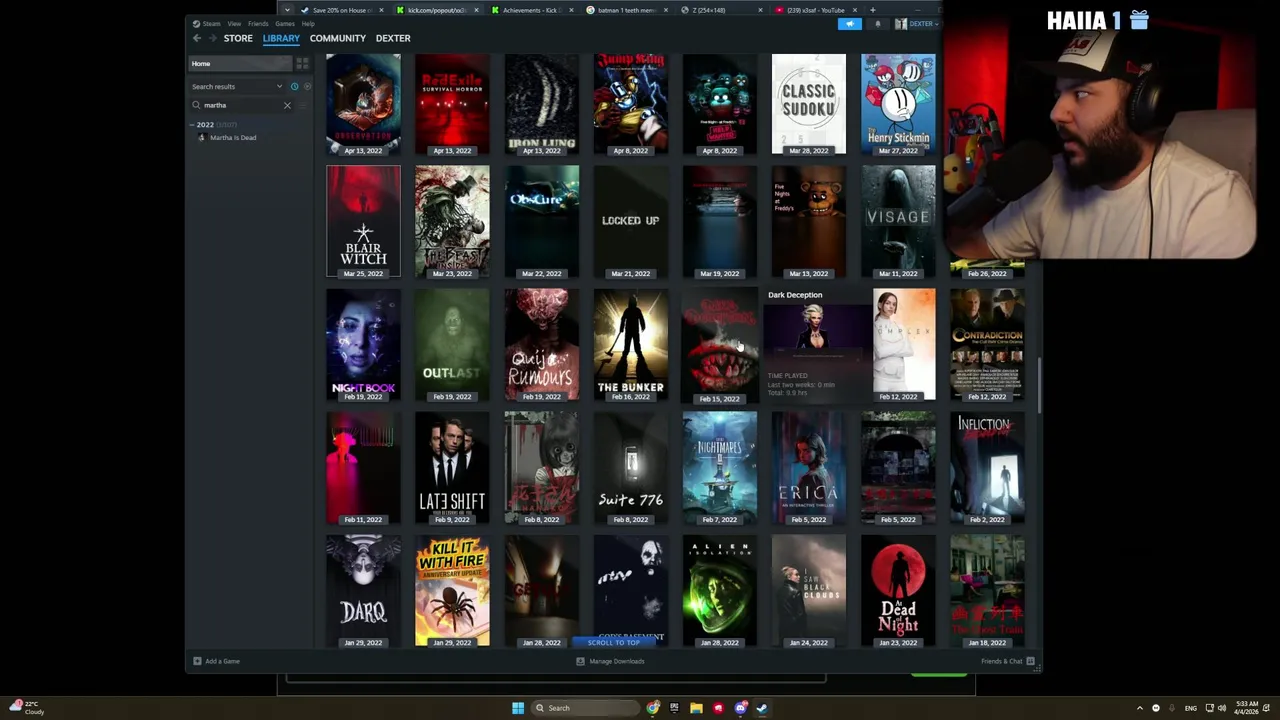Open the Kill It With Fire cover
This screenshot has width=1280, height=720.
point(452,590)
